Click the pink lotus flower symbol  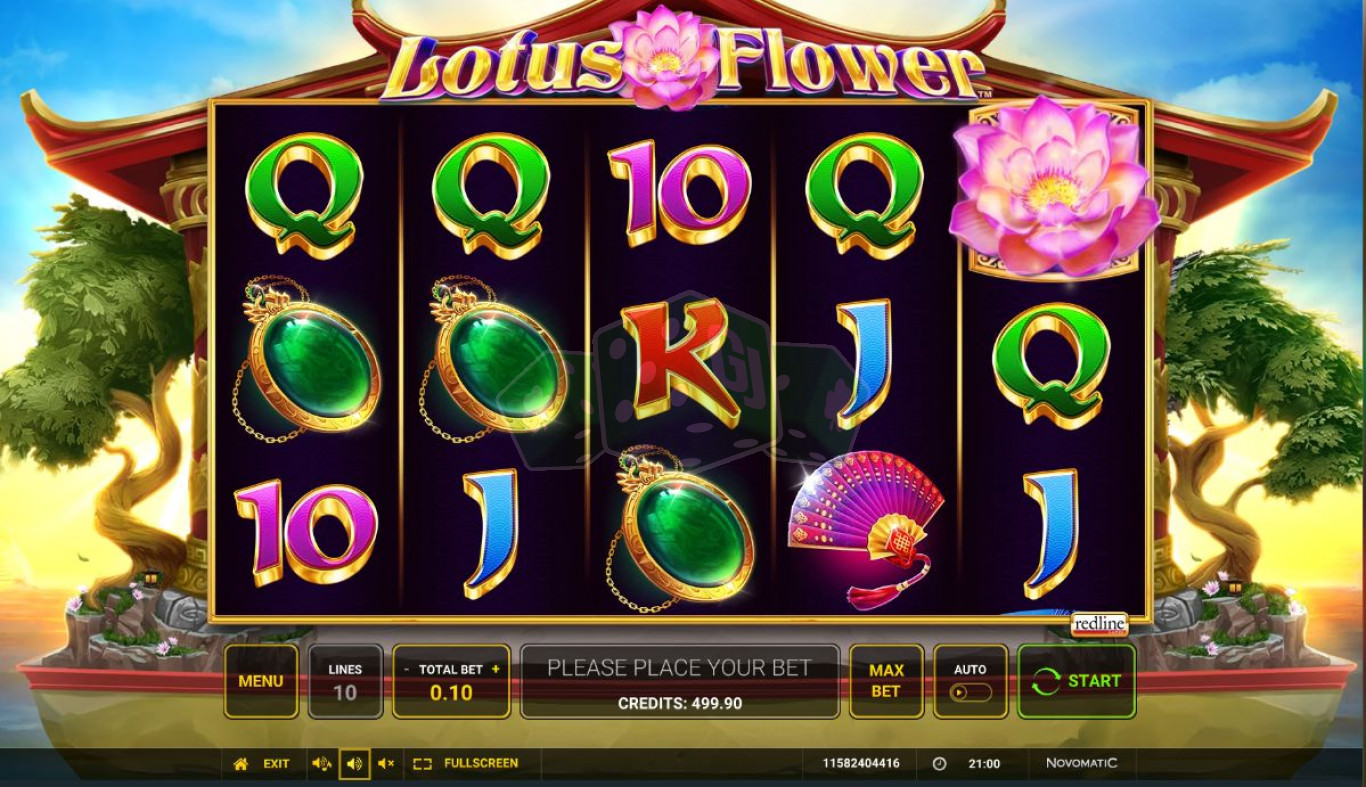pyautogui.click(x=1054, y=188)
